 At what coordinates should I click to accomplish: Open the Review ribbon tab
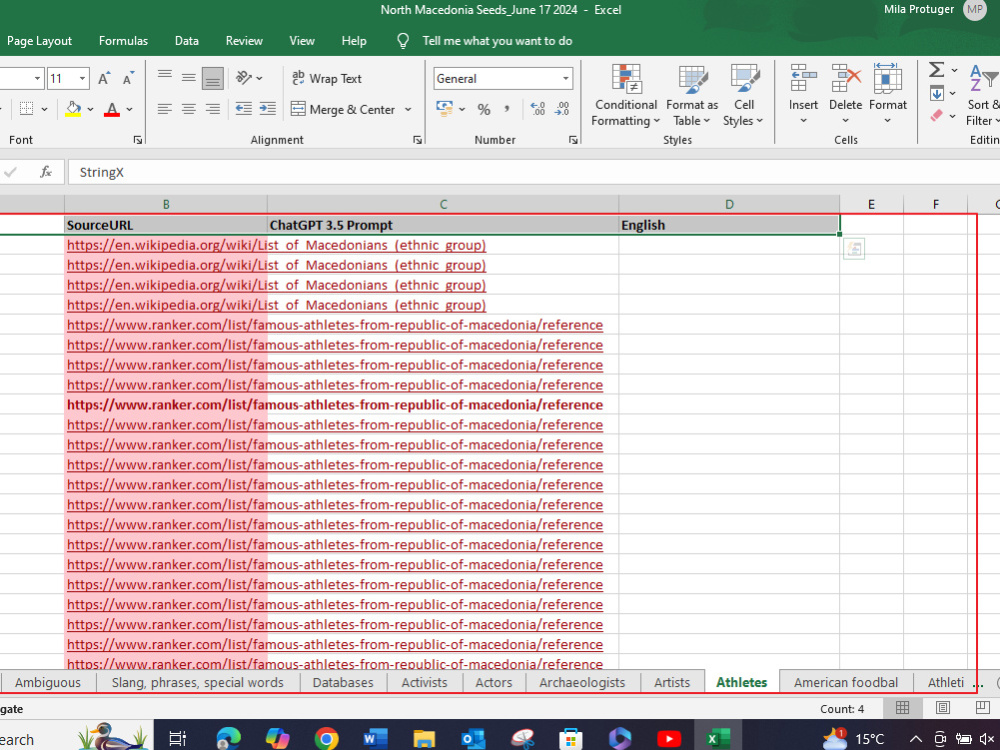(244, 41)
